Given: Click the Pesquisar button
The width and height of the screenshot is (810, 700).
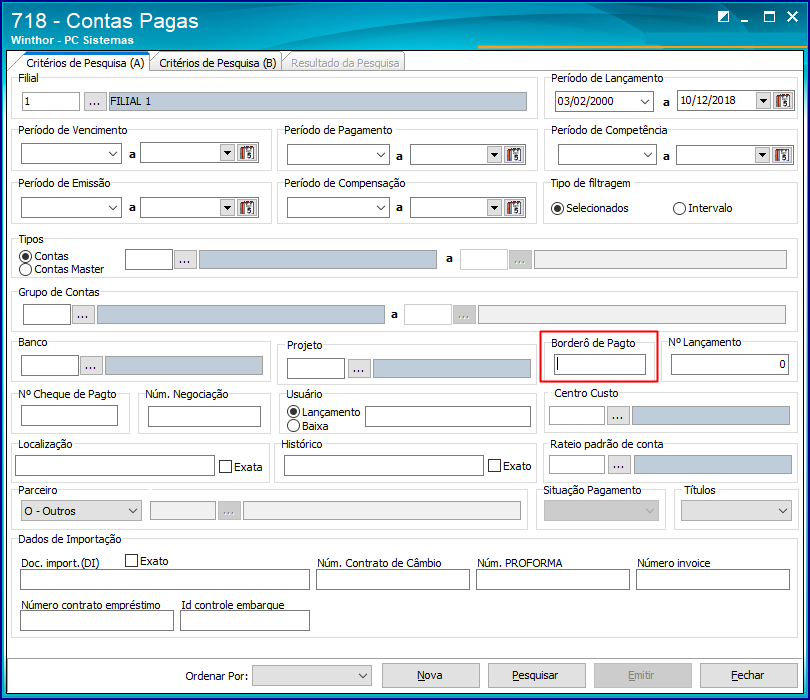Looking at the screenshot, I should click(536, 675).
